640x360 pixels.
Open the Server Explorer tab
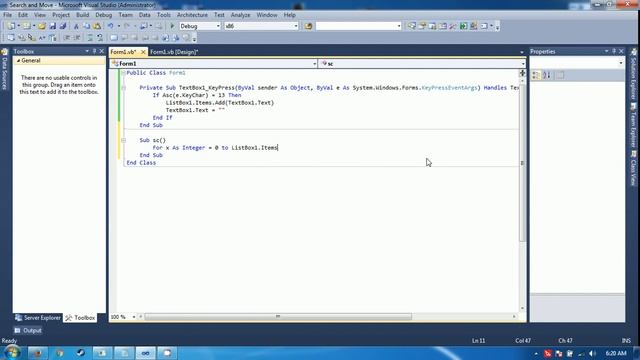pyautogui.click(x=38, y=318)
